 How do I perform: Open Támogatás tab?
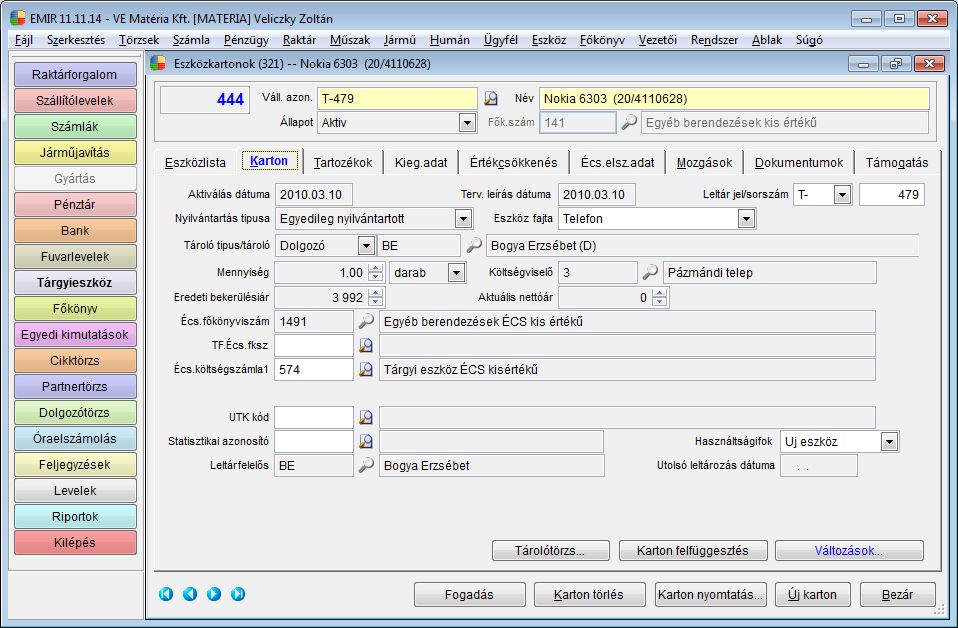pos(897,162)
